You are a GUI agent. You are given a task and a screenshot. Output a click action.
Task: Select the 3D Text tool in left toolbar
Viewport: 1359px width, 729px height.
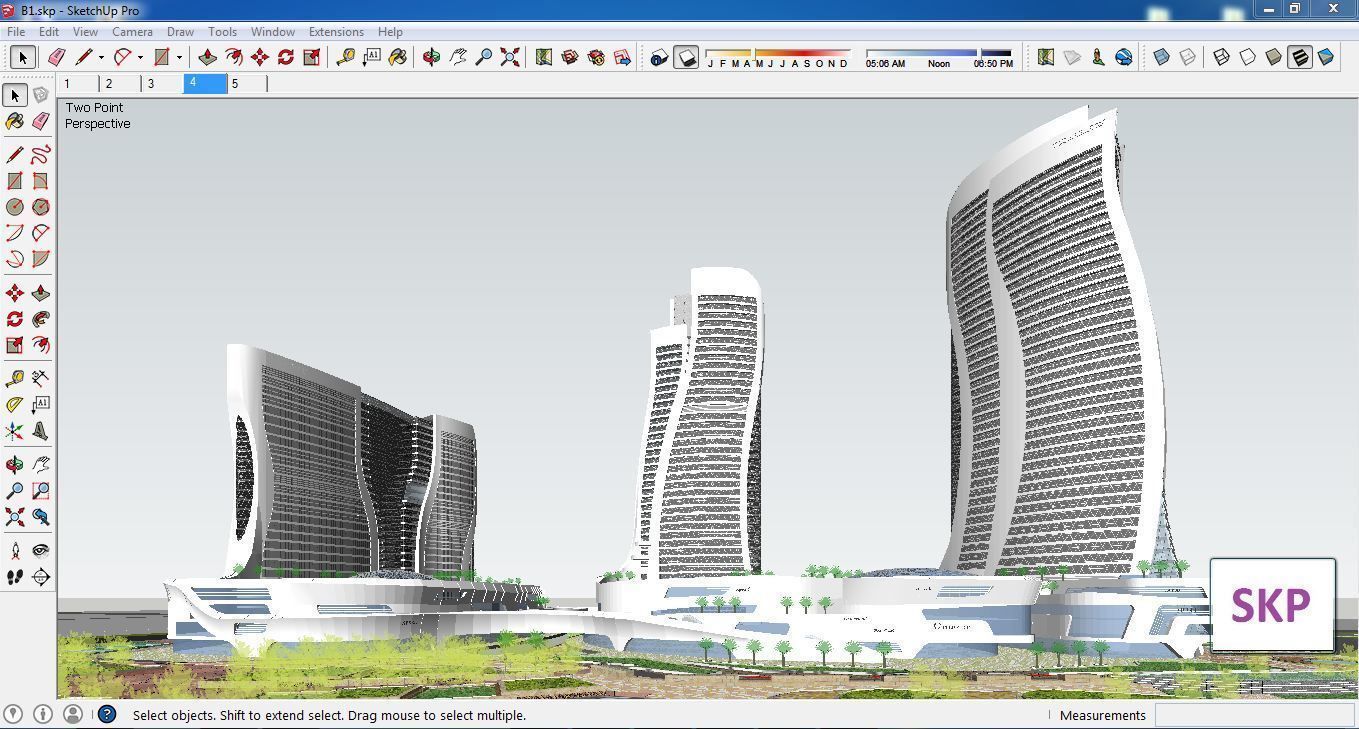click(40, 431)
